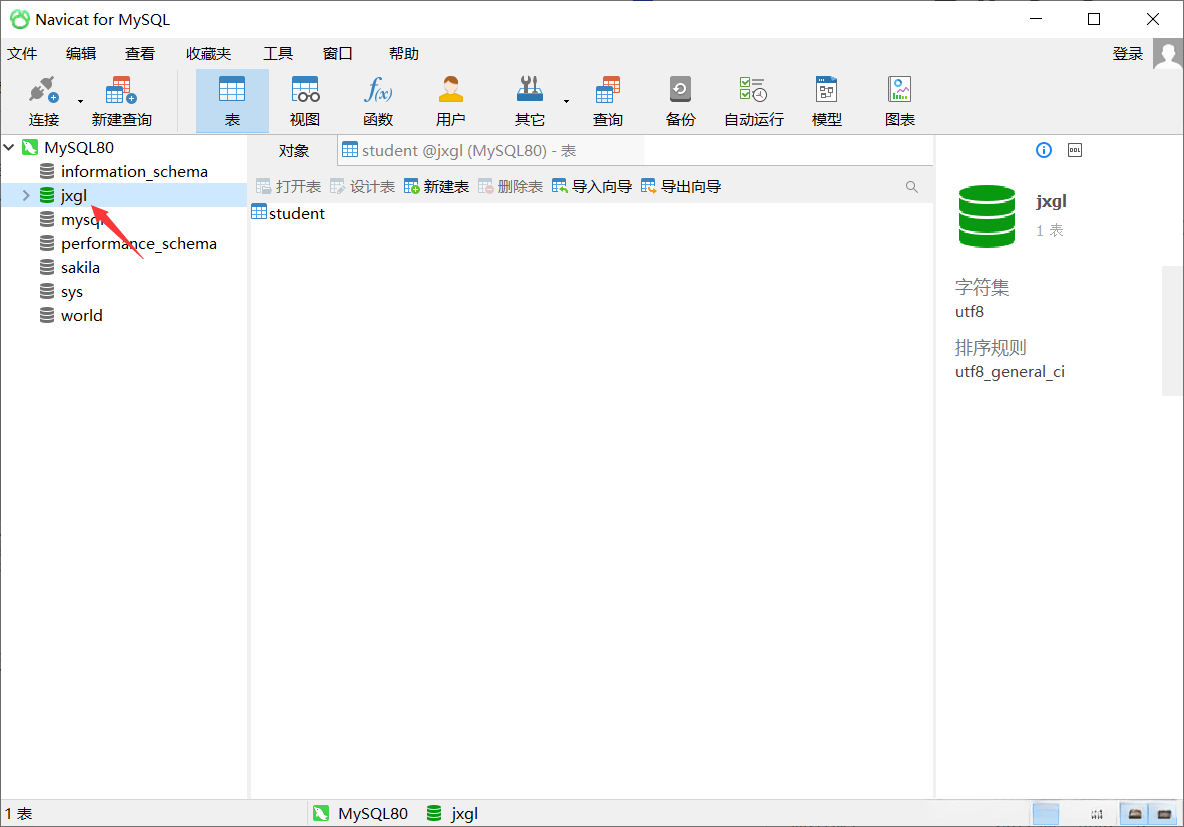Open the Backup (备份) toolbar icon
1184x827 pixels.
click(680, 101)
